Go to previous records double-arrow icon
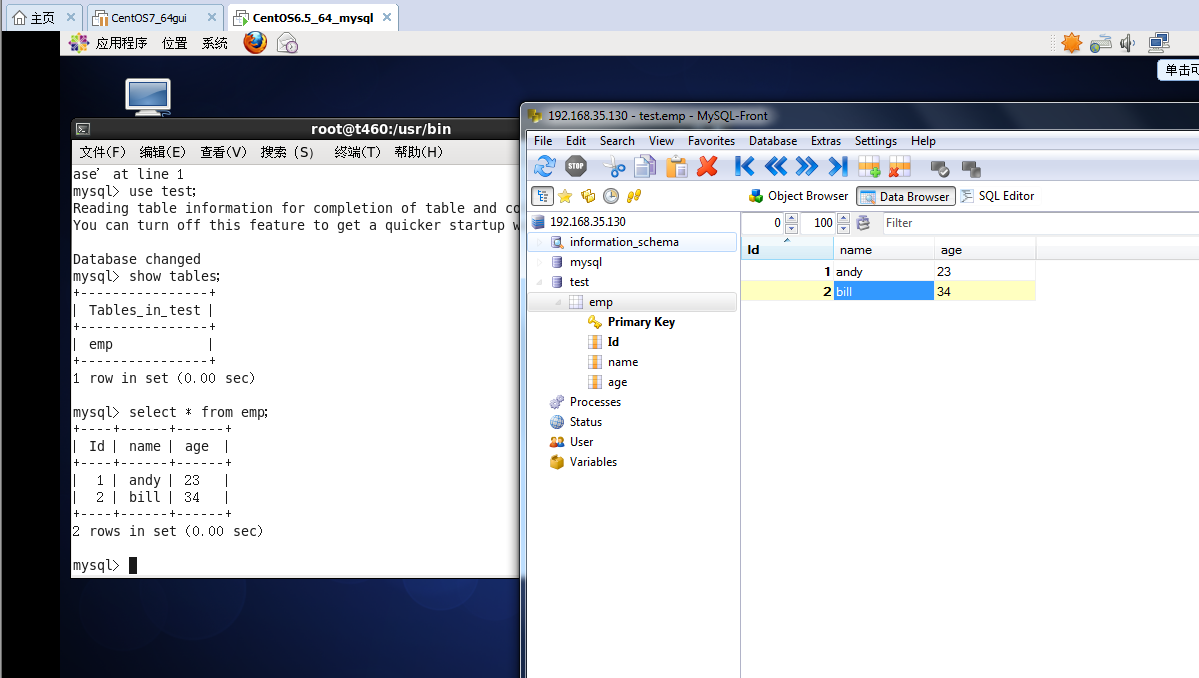 point(775,166)
